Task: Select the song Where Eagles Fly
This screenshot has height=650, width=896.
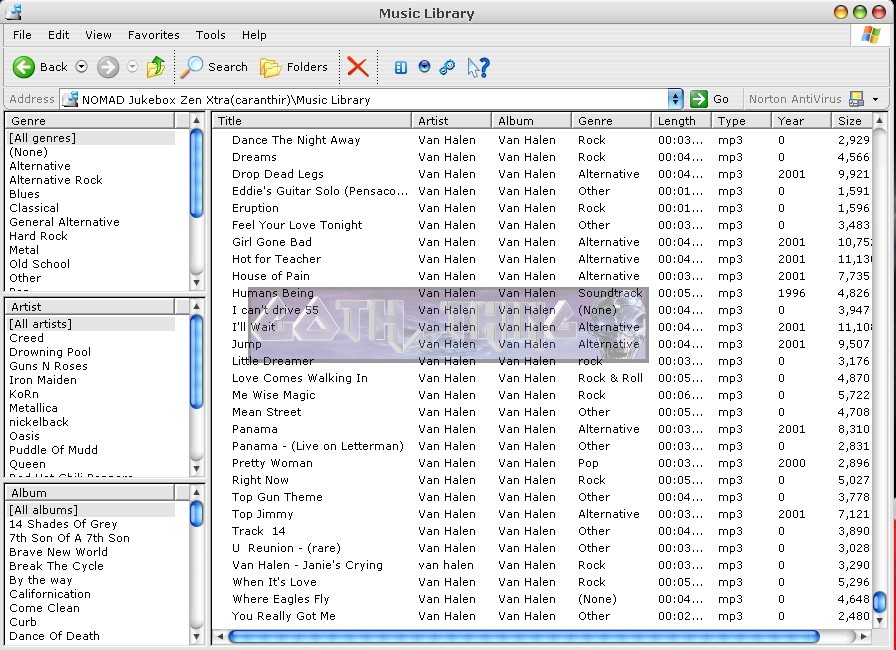Action: (281, 599)
